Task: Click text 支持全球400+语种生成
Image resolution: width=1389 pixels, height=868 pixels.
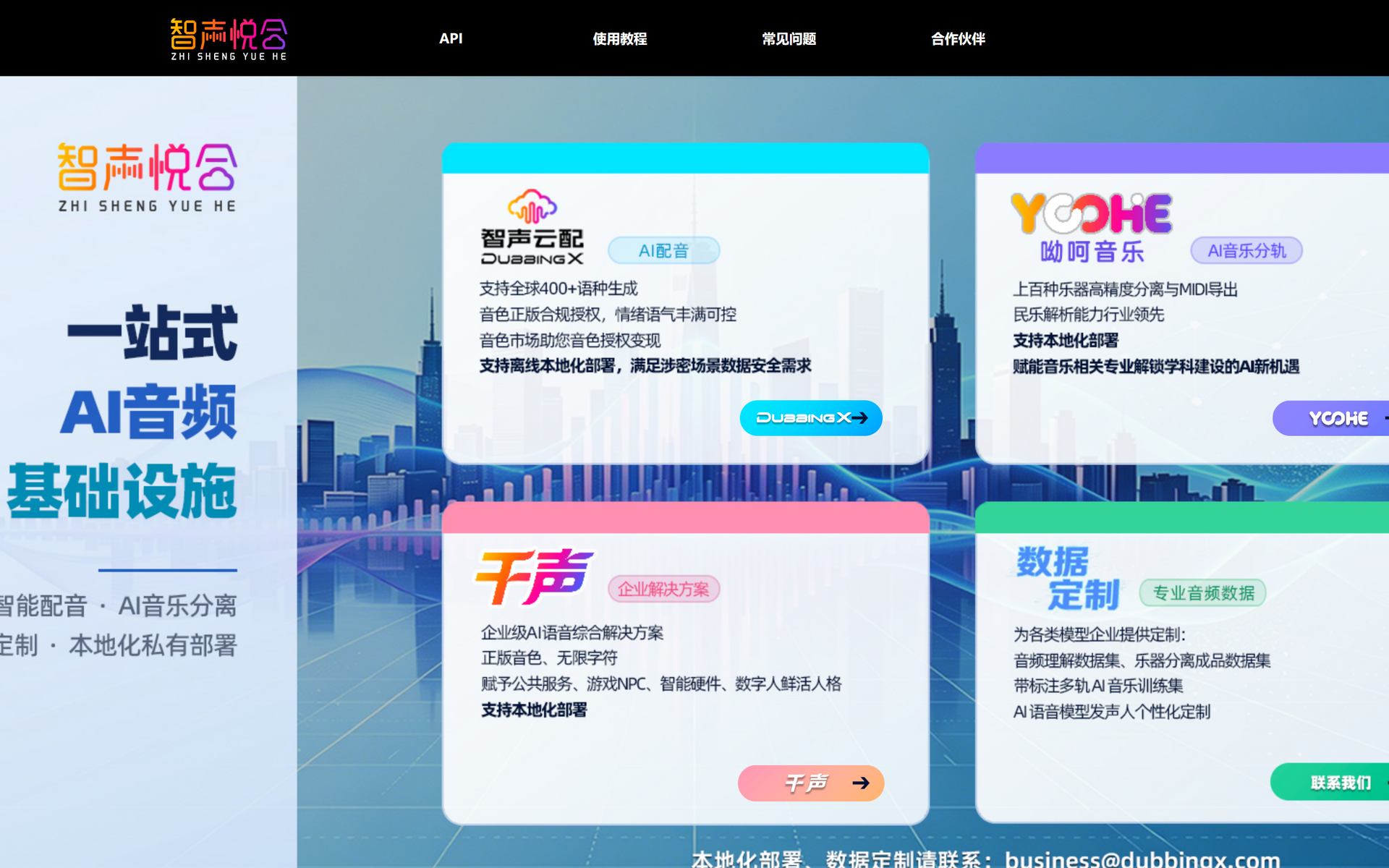Action: (x=558, y=289)
